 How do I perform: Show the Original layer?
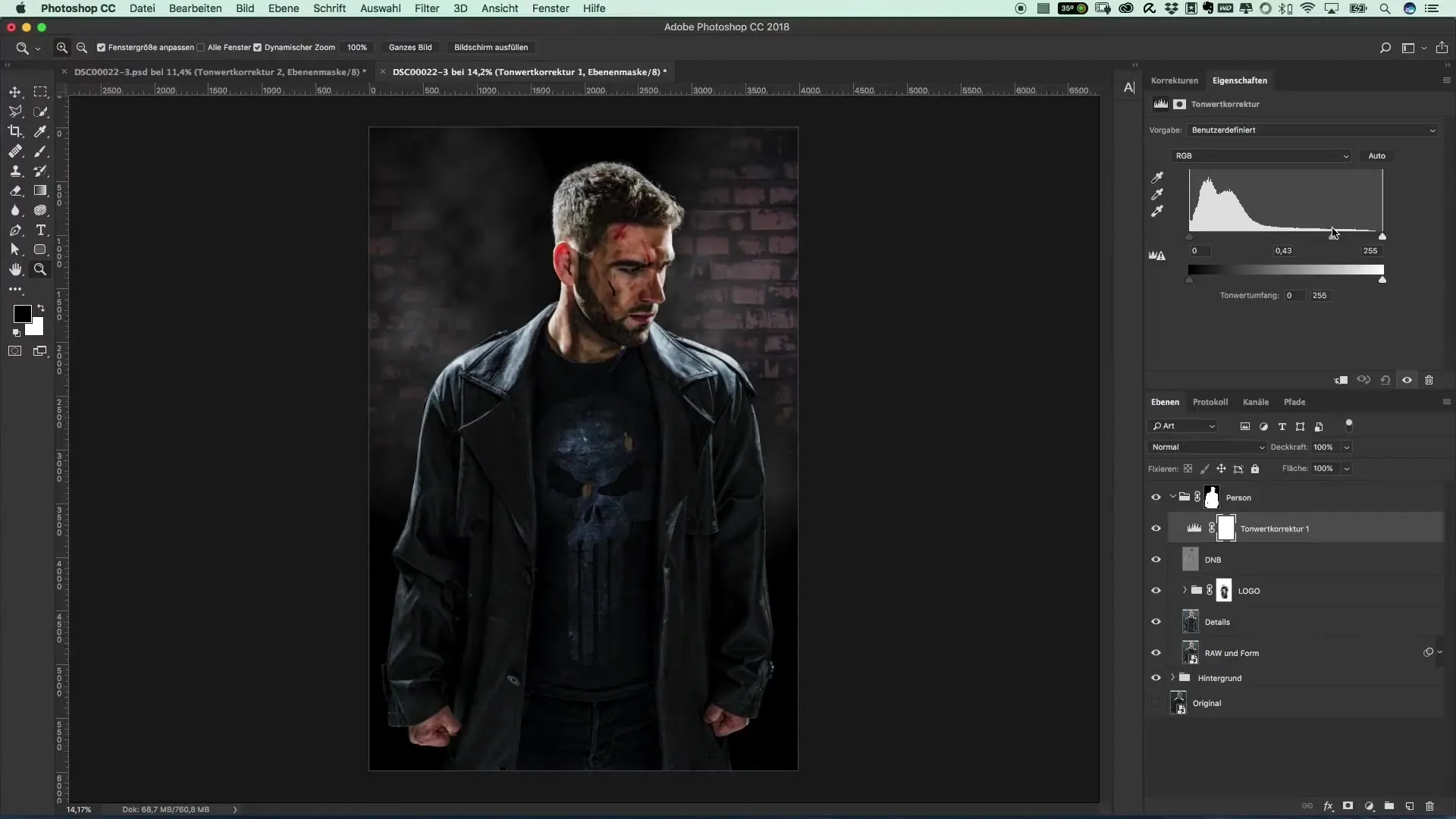[1156, 703]
